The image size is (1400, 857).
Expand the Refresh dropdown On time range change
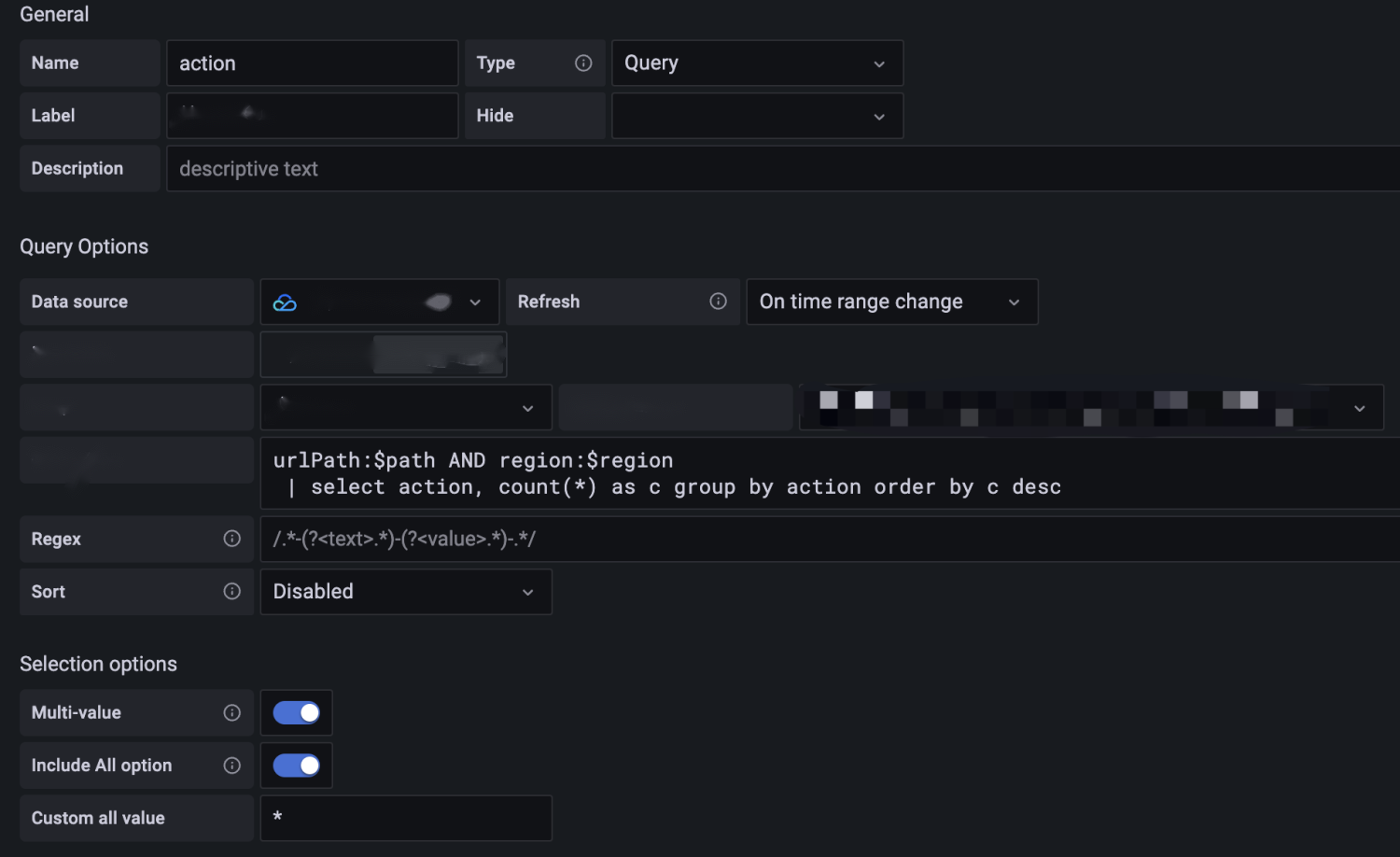click(891, 302)
